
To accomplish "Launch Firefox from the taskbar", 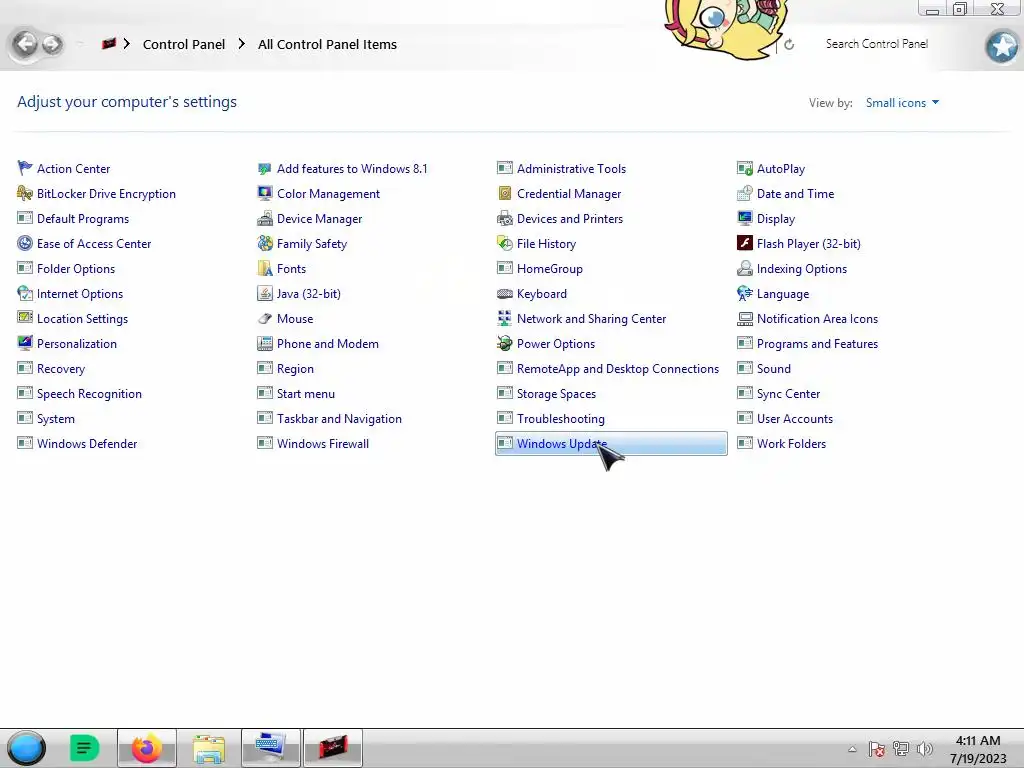I will click(x=146, y=748).
